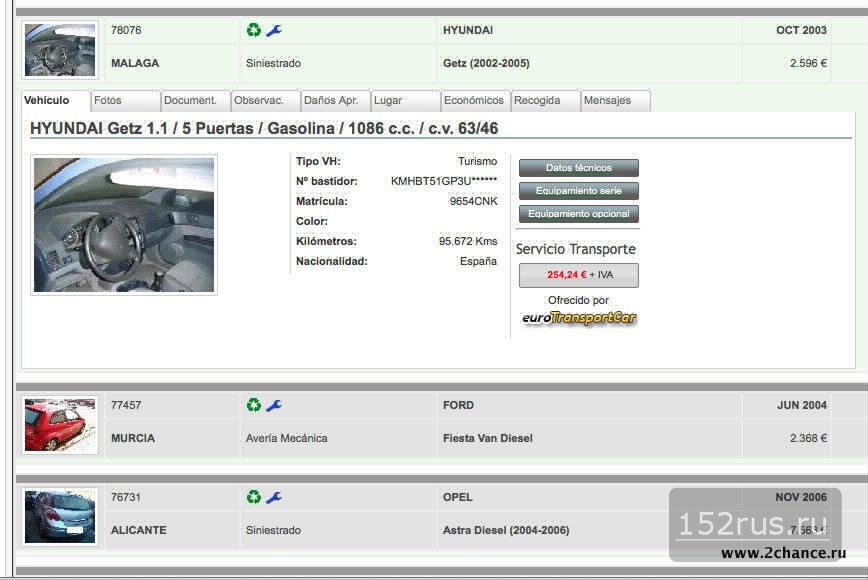Screen dimensions: 868x580
Task: Click the OPEL brand name
Action: coord(458,498)
